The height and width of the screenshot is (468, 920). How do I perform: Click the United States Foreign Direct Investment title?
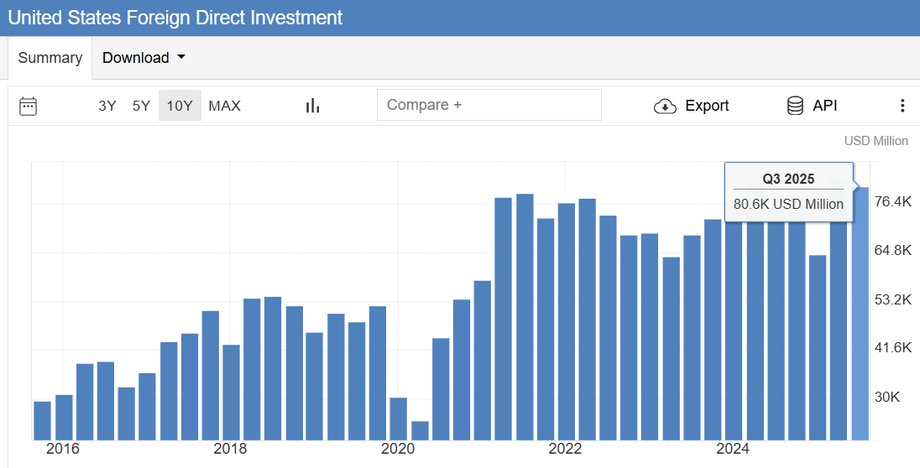[x=175, y=18]
